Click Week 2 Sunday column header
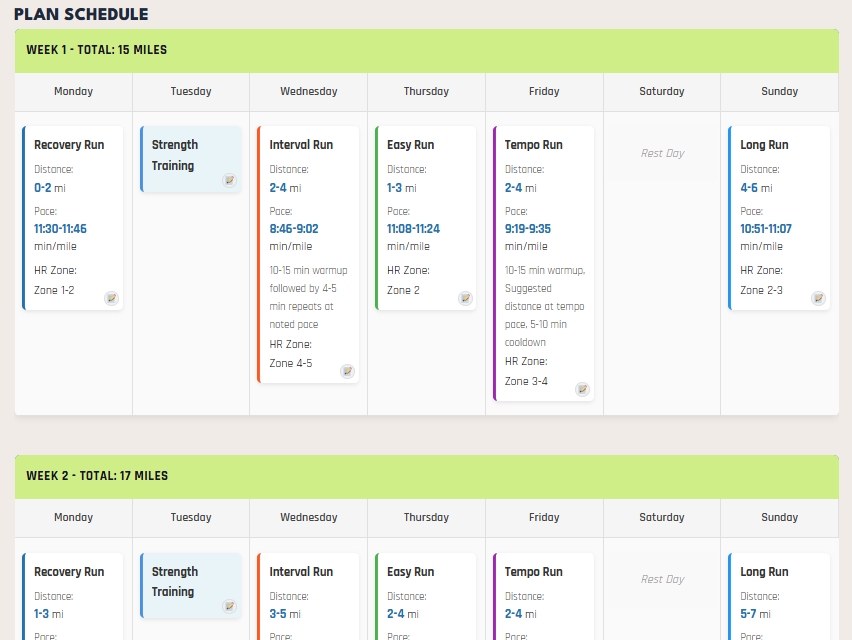Image resolution: width=852 pixels, height=640 pixels. [x=779, y=517]
